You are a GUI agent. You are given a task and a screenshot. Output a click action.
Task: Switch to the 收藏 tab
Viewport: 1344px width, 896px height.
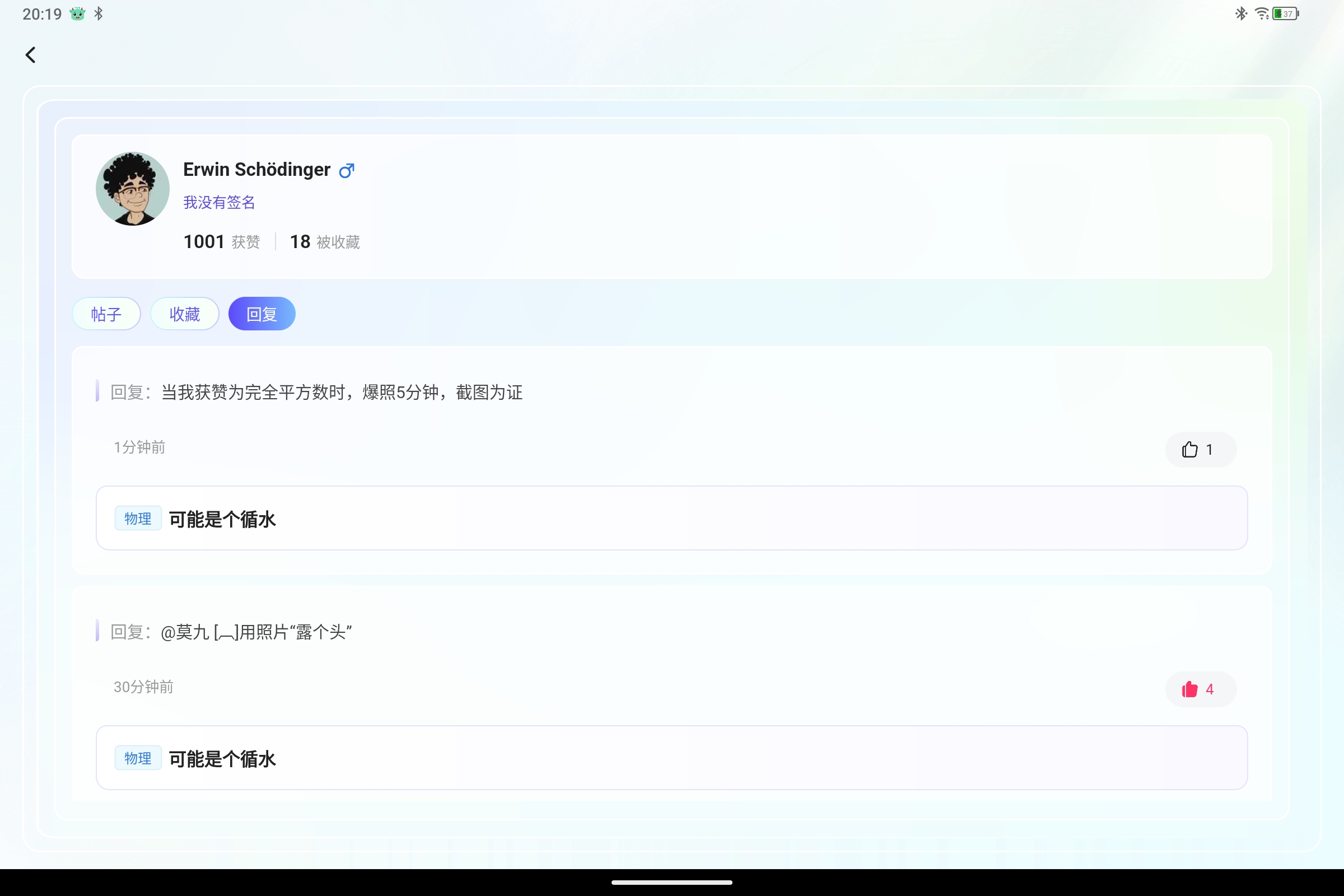pos(185,314)
